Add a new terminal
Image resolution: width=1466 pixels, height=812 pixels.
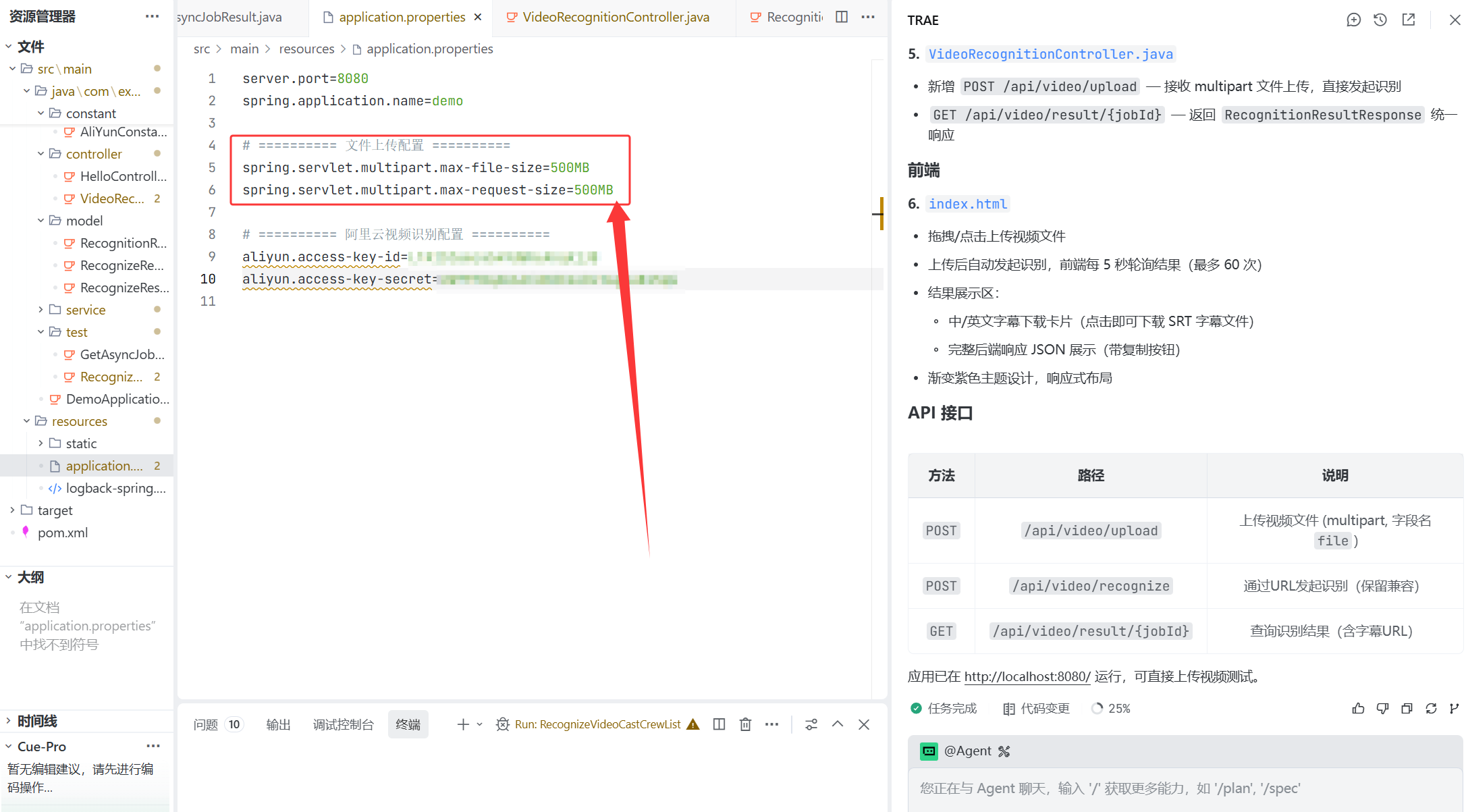(x=463, y=724)
